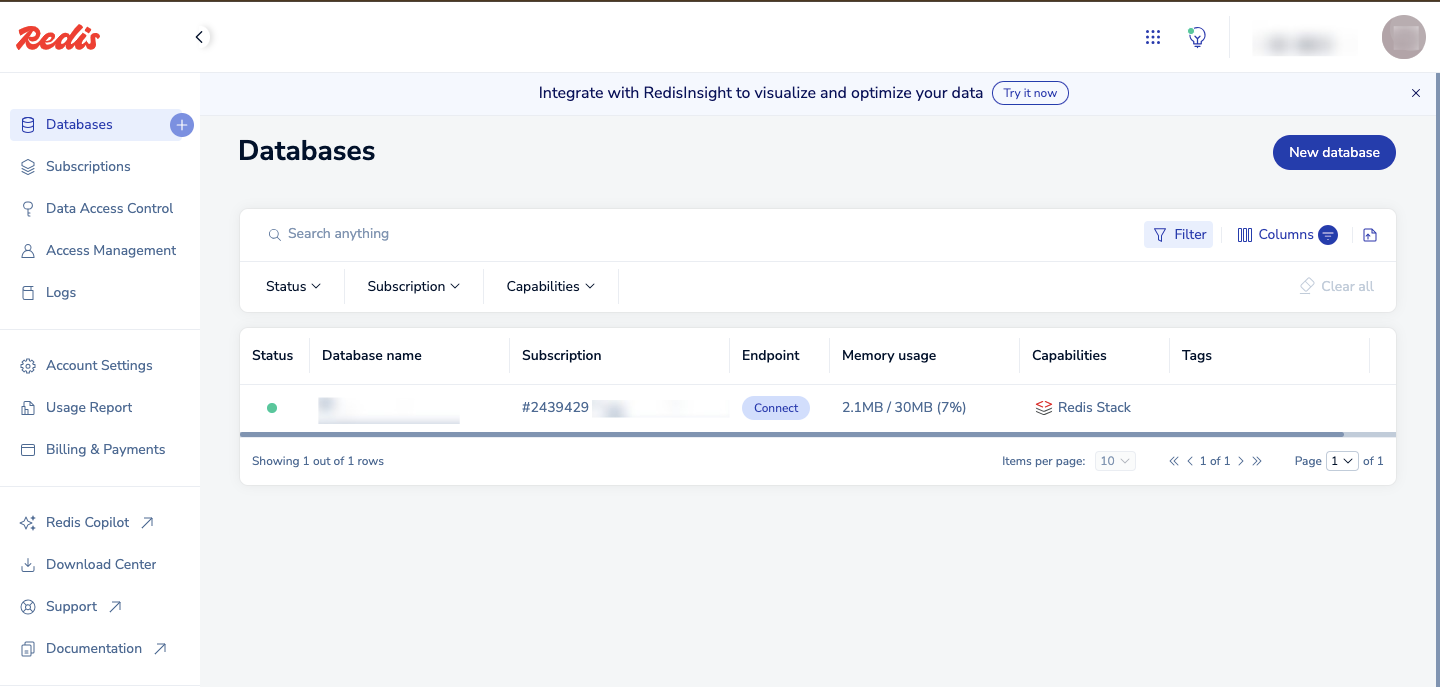Open Data Access Control from sidebar

click(108, 208)
